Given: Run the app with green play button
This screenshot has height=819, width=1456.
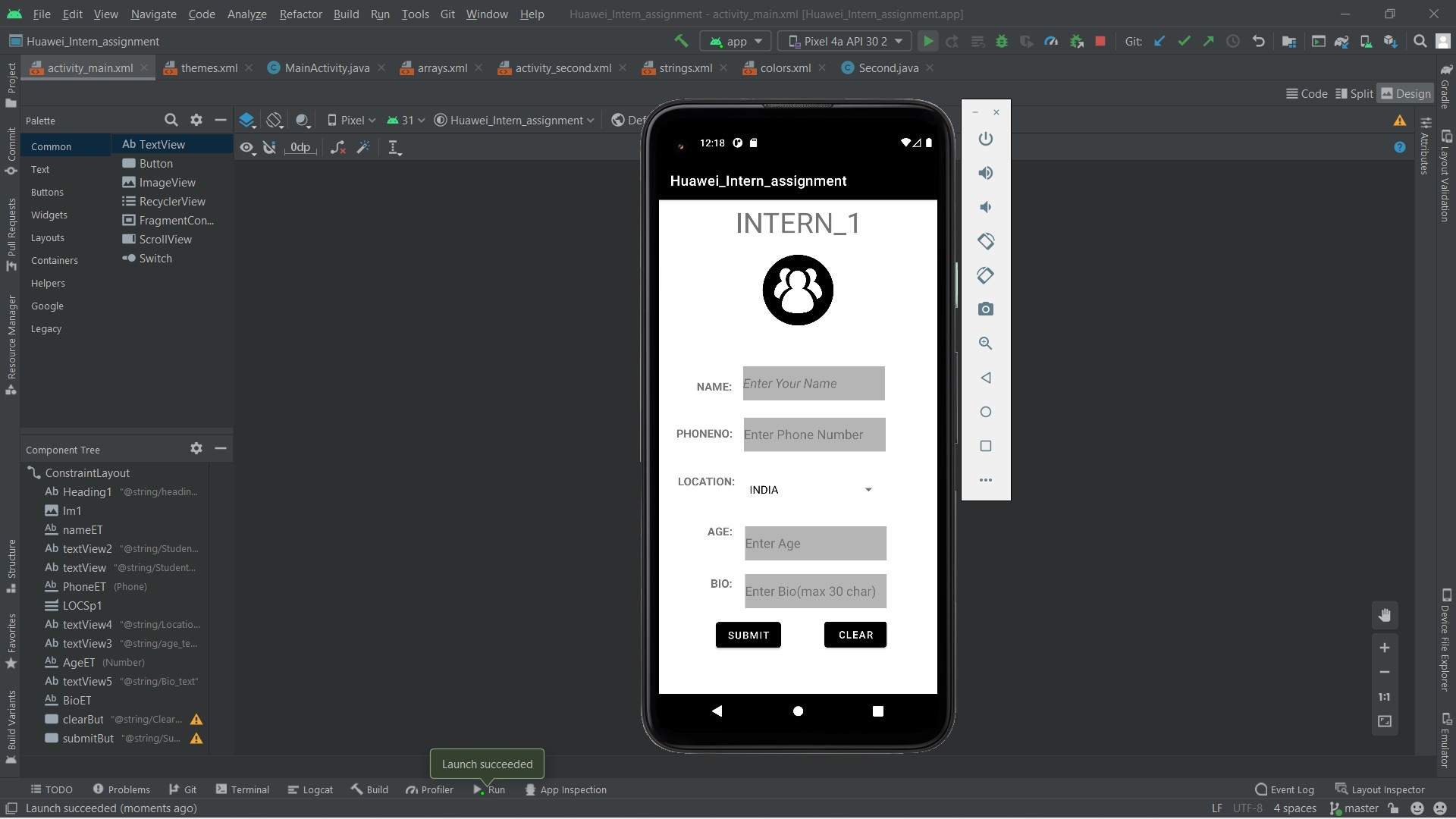Looking at the screenshot, I should [927, 42].
